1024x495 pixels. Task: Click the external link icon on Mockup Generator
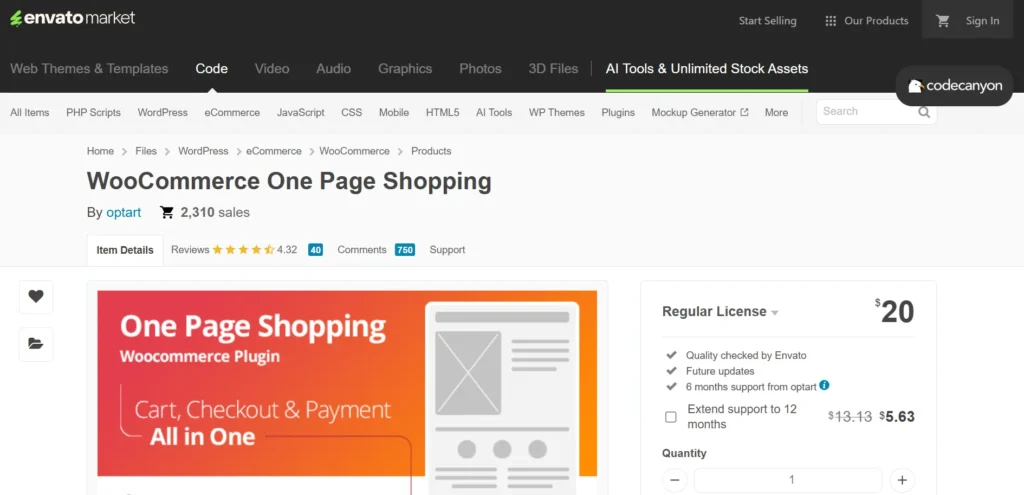click(x=744, y=112)
